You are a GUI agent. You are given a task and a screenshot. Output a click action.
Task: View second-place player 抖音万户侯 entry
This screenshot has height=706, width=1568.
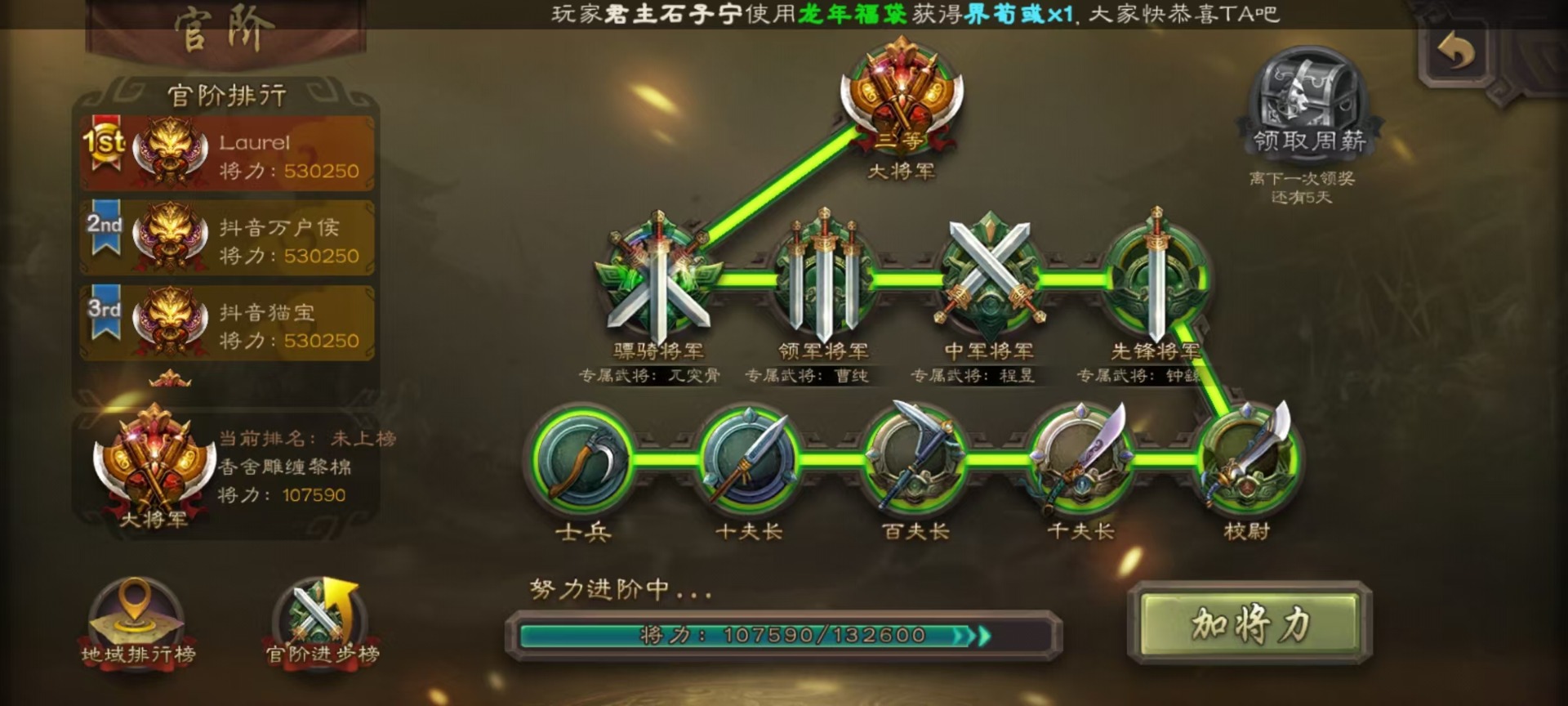click(x=227, y=238)
